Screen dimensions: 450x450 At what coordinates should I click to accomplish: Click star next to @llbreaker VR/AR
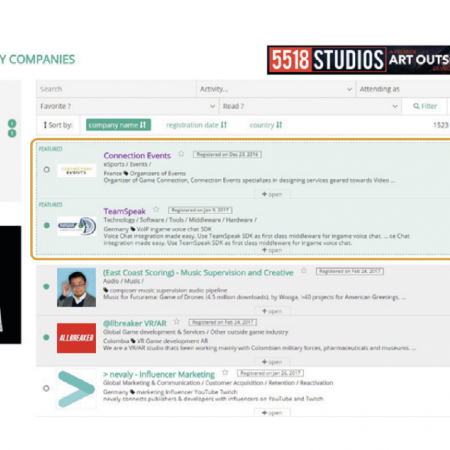point(177,321)
